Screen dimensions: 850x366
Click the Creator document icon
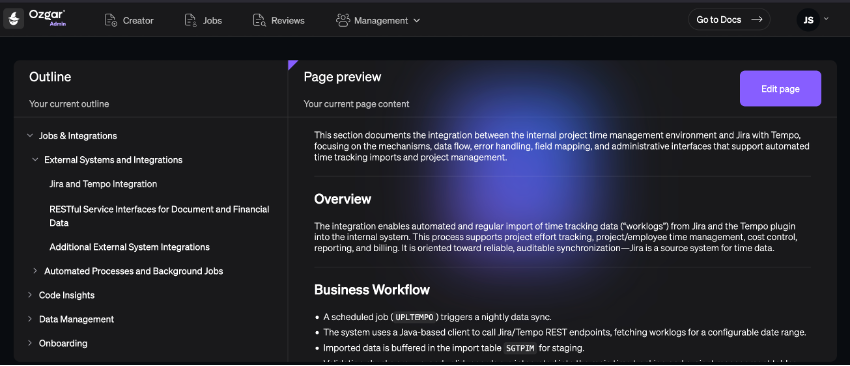(111, 21)
